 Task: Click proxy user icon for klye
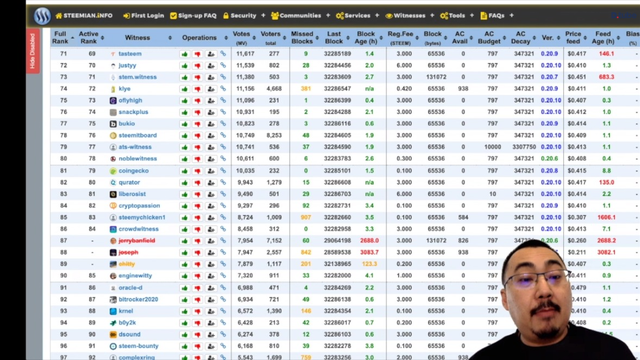(211, 89)
